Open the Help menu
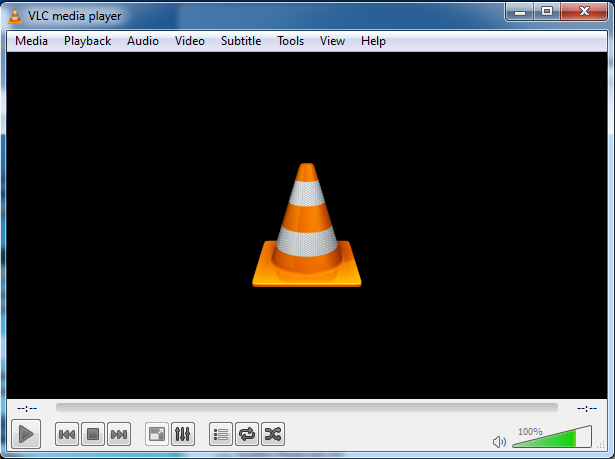Image resolution: width=615 pixels, height=459 pixels. point(373,41)
